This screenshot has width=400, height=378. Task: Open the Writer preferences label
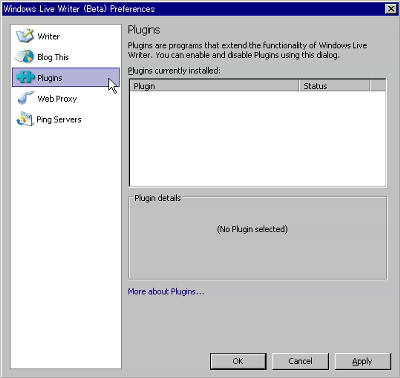coord(48,36)
